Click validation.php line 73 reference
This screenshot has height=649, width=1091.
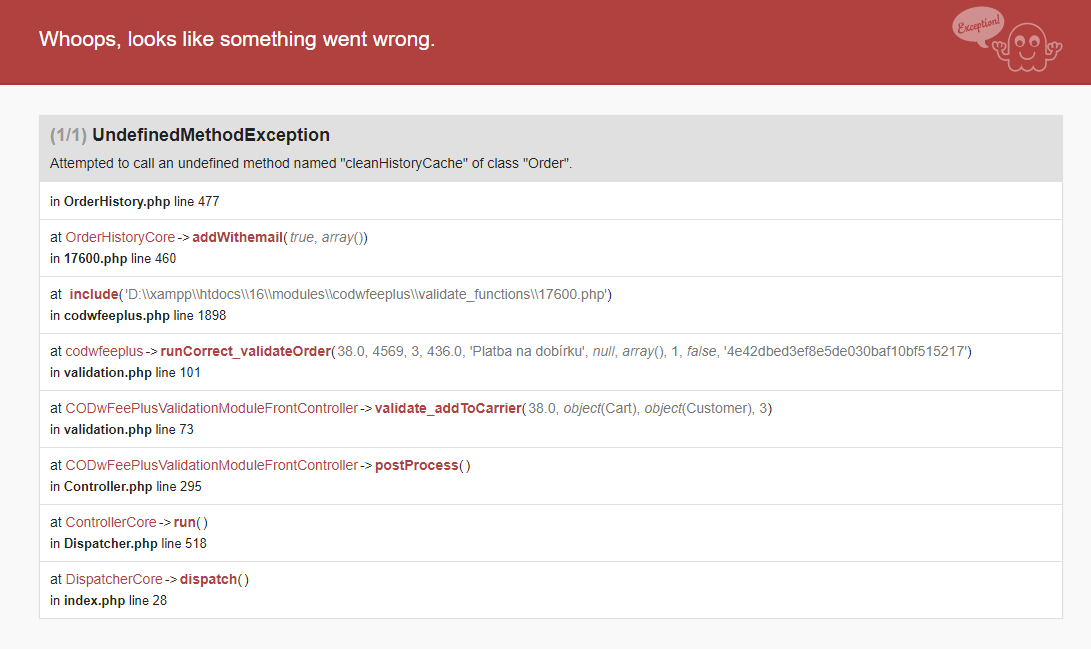(x=122, y=430)
